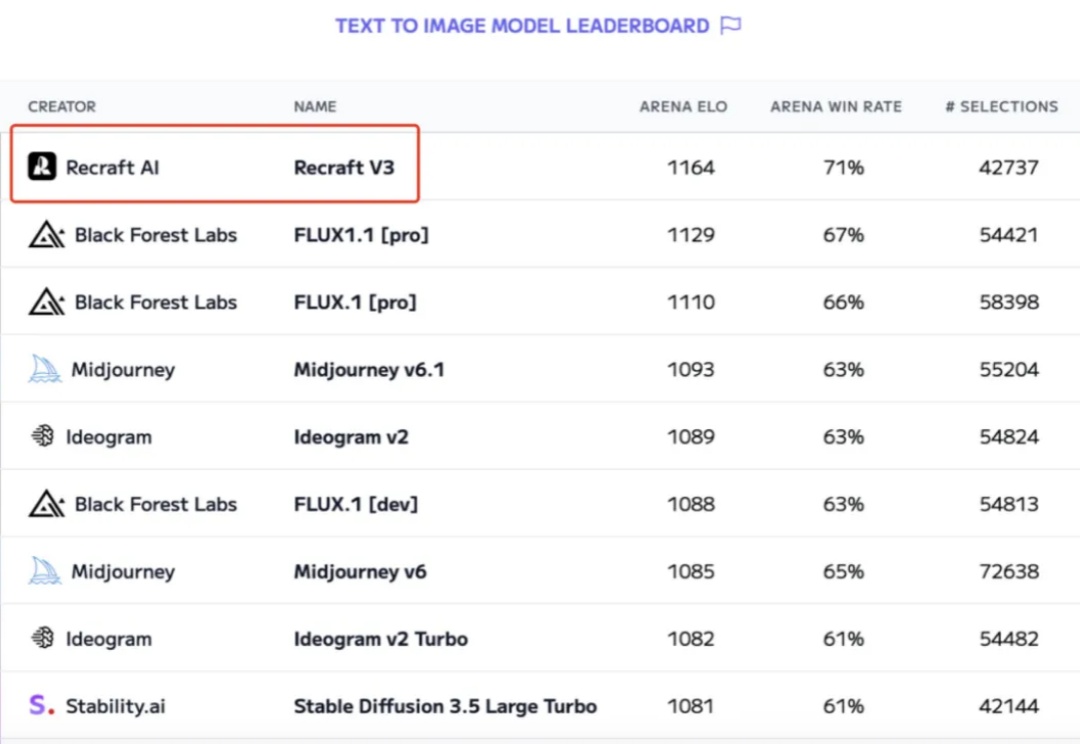The image size is (1080, 744).
Task: Click the ELO value 1110
Action: (691, 302)
